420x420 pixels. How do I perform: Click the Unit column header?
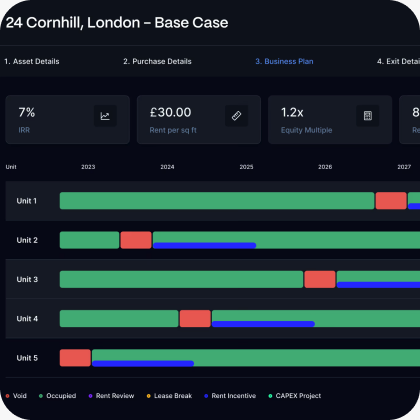point(11,167)
